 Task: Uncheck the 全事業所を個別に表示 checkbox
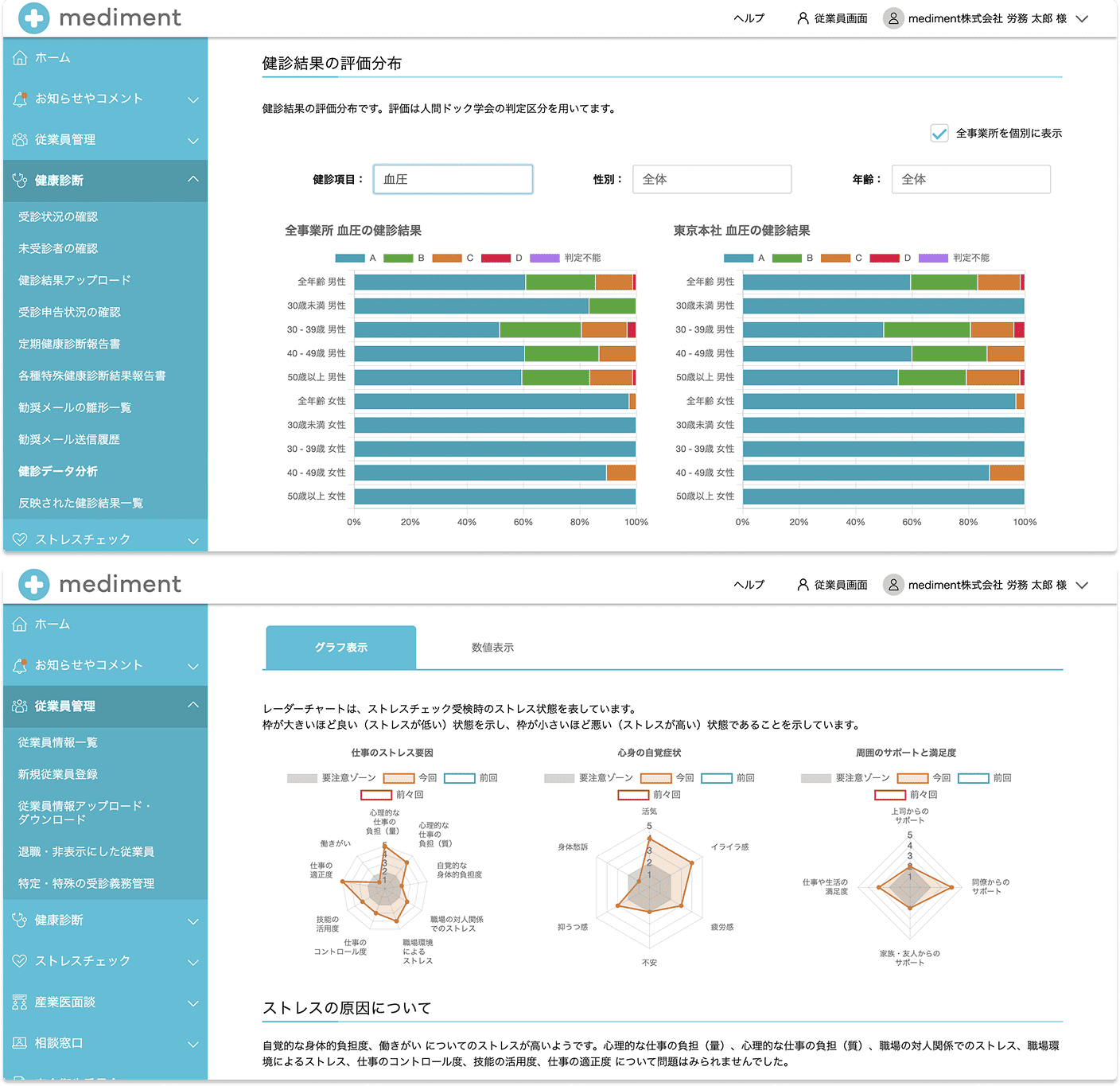(939, 134)
